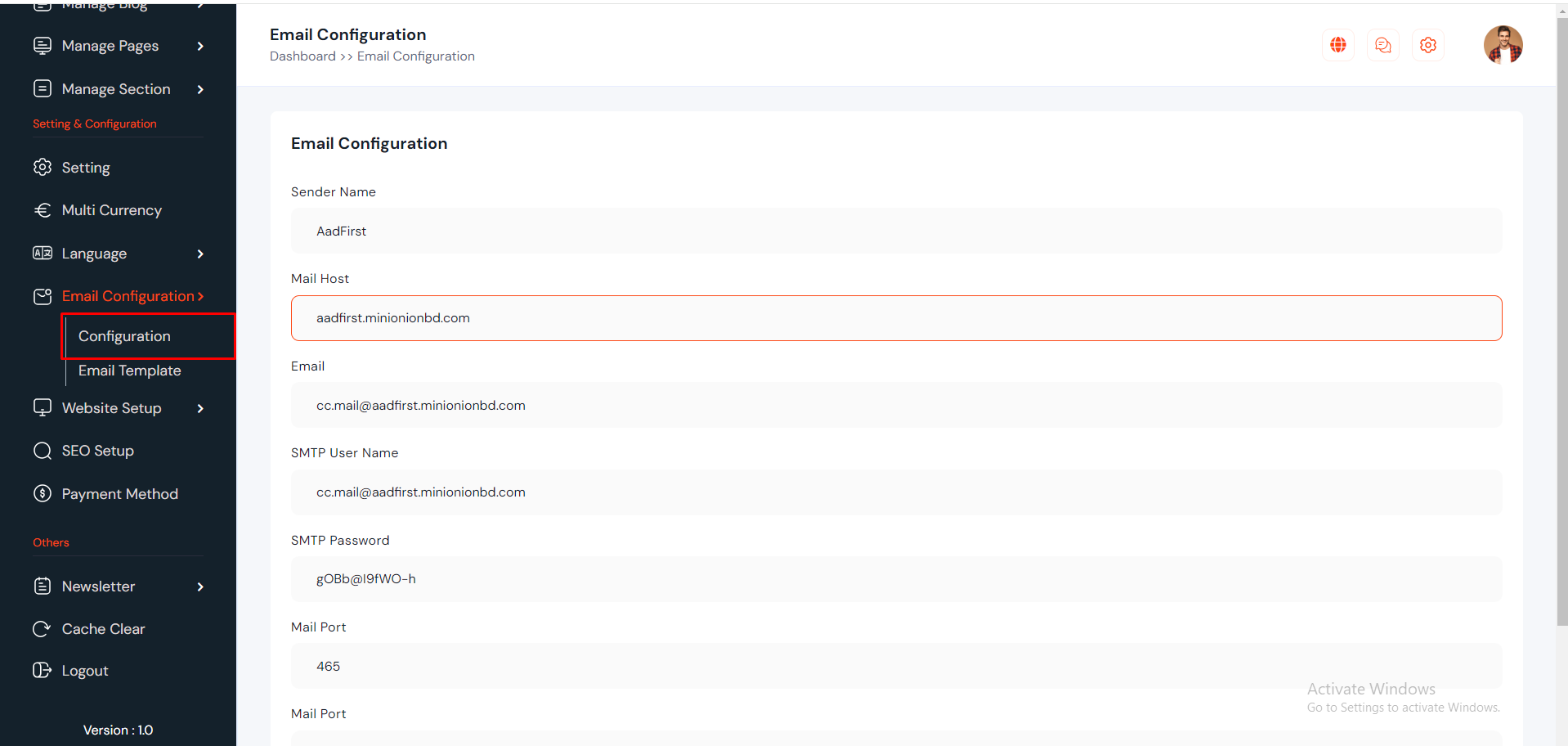Expand the Language submenu chevron
Screen dimensions: 1568x746
tap(200, 254)
